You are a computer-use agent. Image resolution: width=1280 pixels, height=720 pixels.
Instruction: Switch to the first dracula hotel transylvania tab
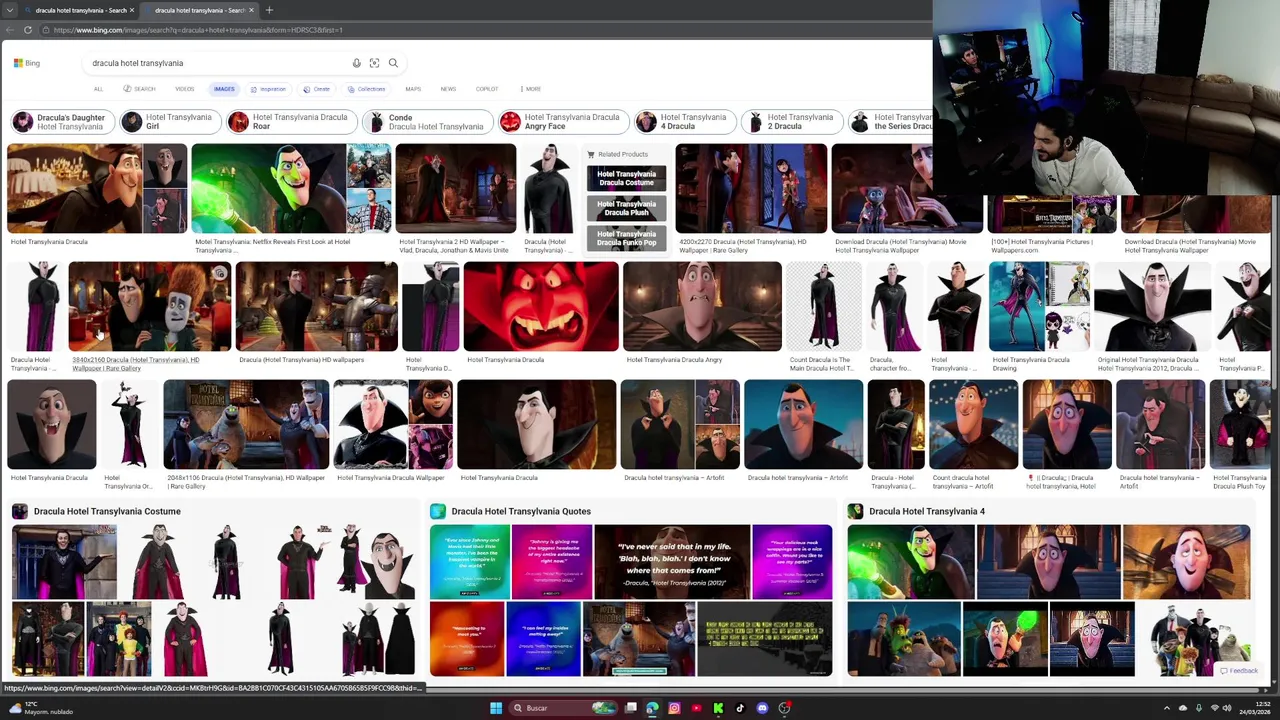tap(78, 10)
